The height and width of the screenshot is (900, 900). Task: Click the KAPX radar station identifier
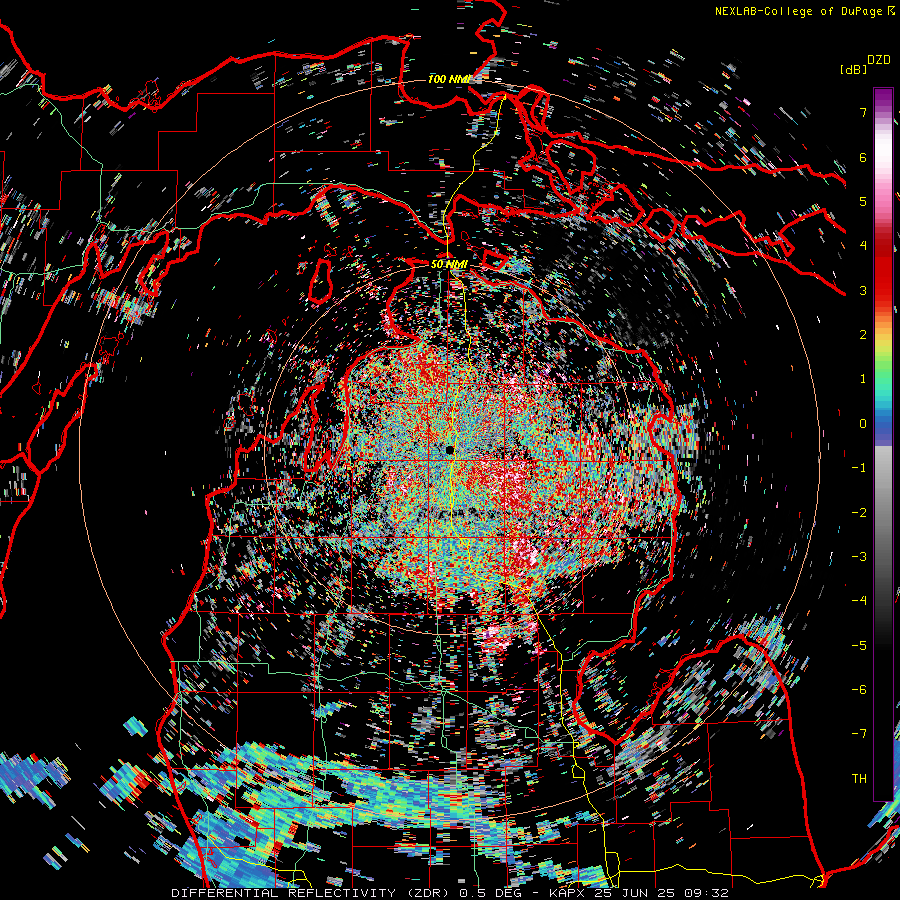point(569,893)
